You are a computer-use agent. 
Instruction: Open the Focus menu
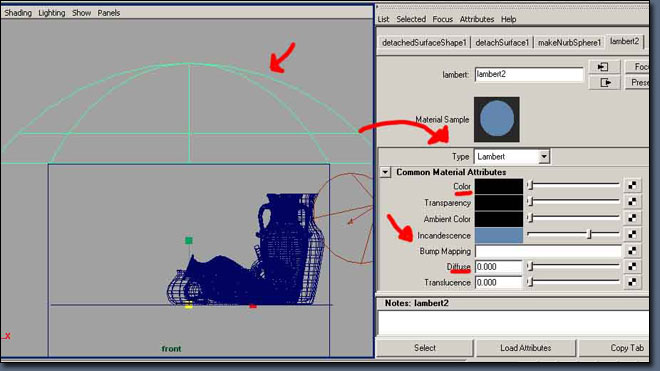[442, 19]
